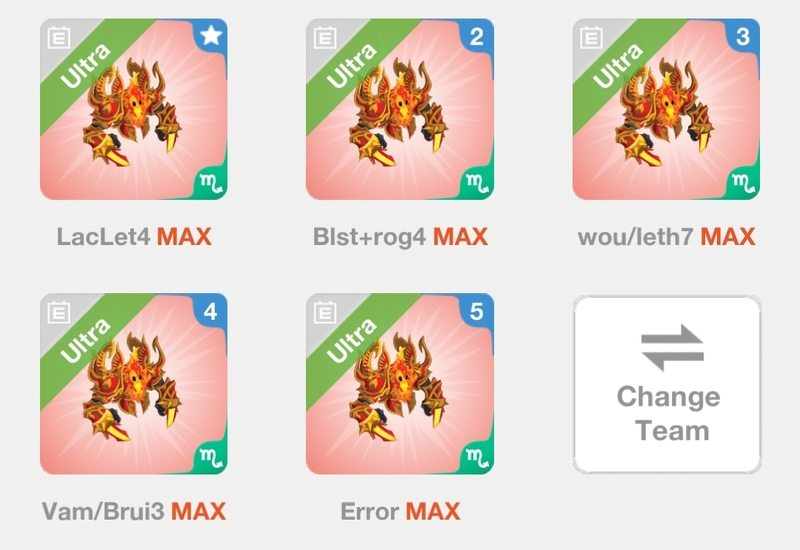The height and width of the screenshot is (550, 800).
Task: Open the calendar note icon on LacLet4 card
Action: pyautogui.click(x=59, y=38)
